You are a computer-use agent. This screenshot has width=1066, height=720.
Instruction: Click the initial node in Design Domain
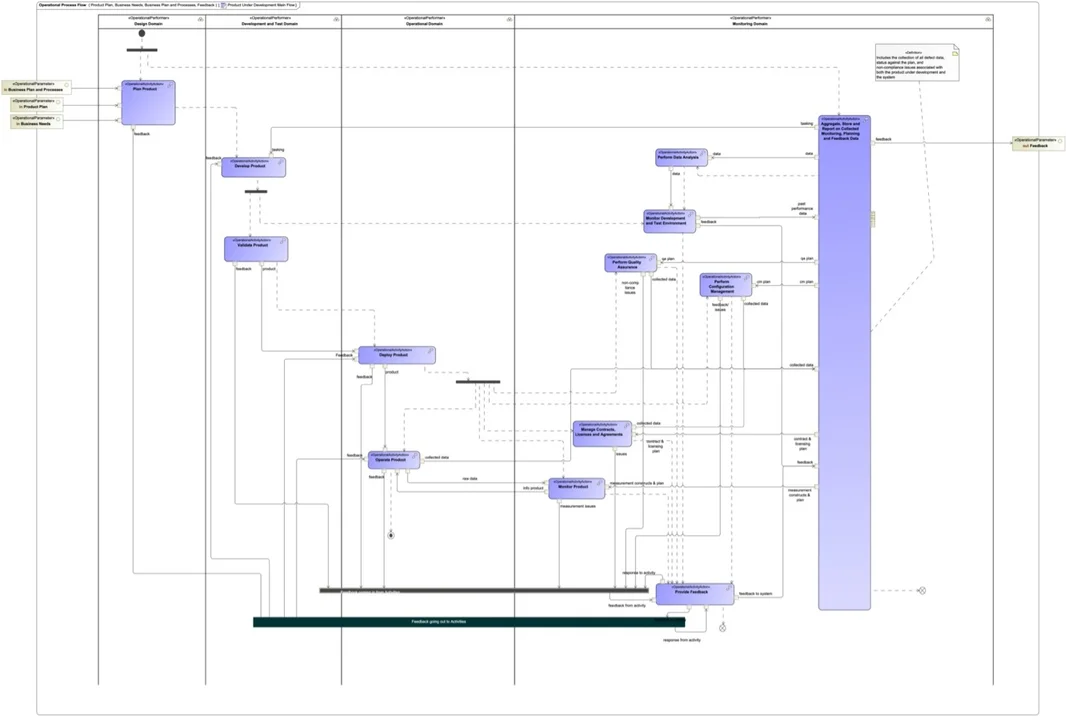click(142, 33)
